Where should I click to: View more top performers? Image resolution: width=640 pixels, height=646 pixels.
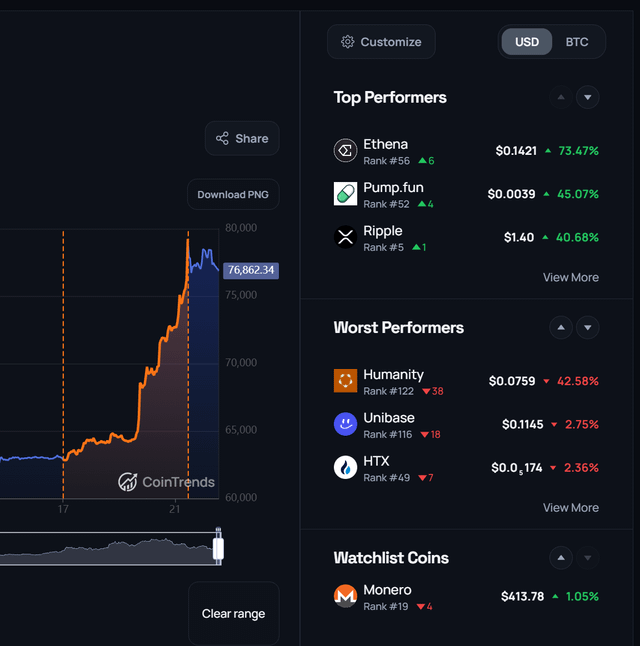571,277
